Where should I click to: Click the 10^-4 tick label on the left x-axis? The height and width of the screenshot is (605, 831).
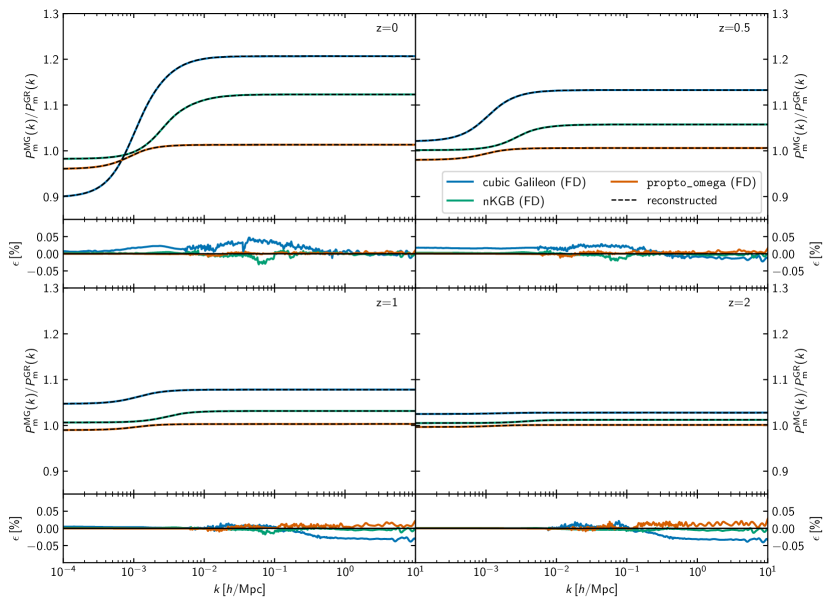point(64,572)
